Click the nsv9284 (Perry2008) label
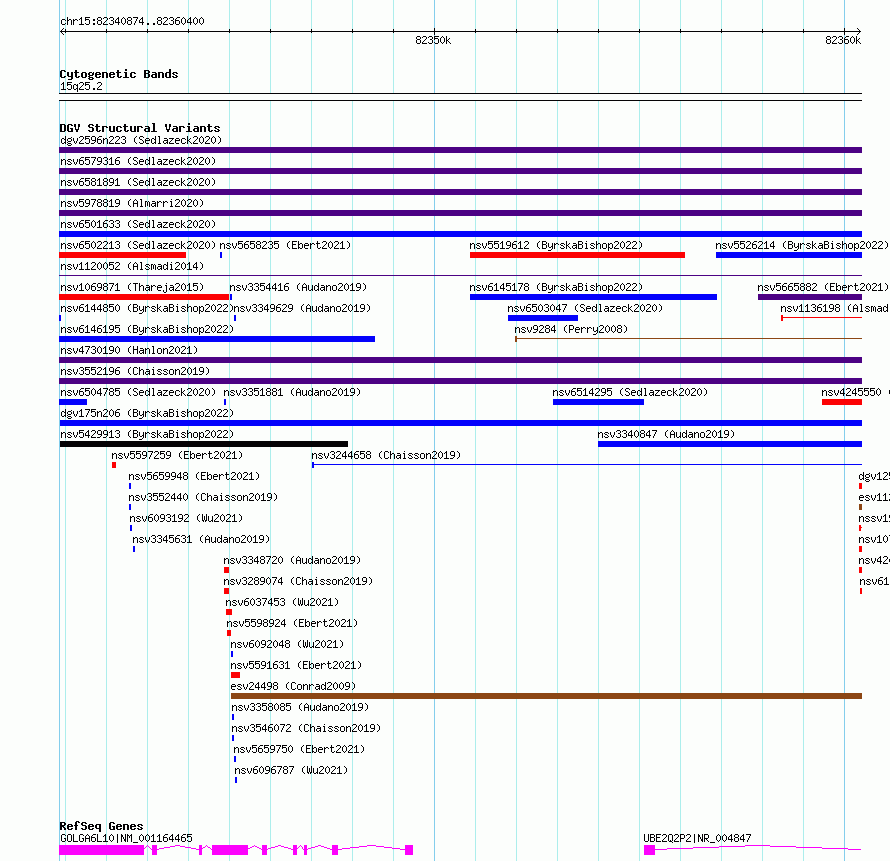Screen dimensions: 890x861 571,329
